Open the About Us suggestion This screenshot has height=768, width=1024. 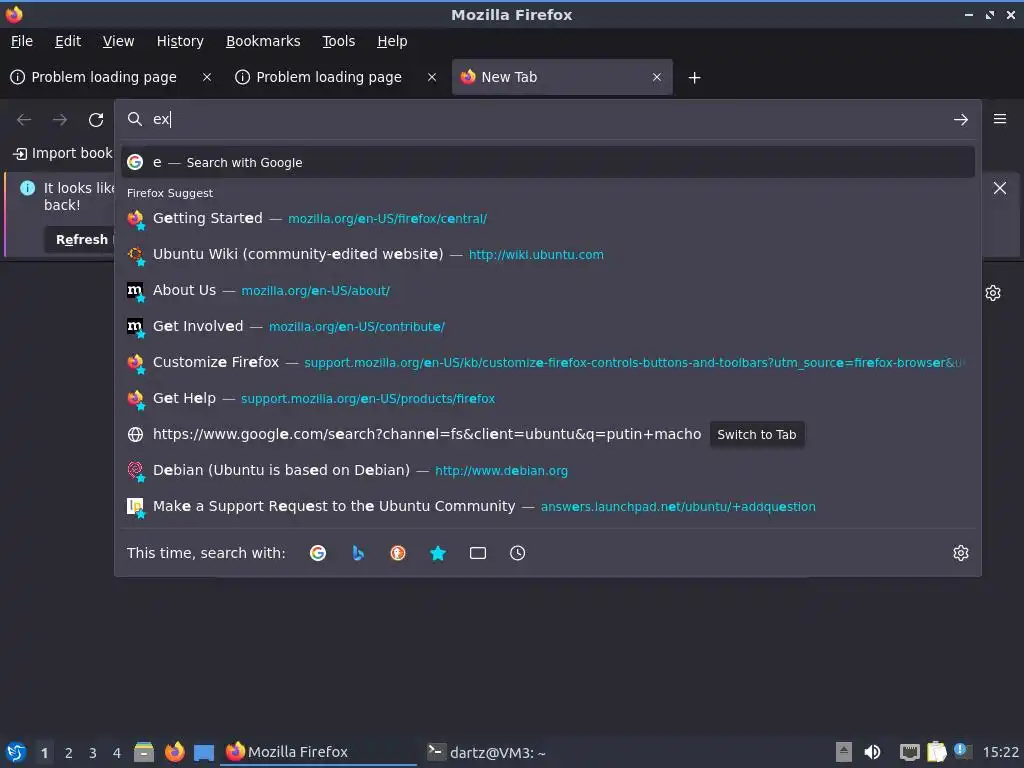(547, 290)
